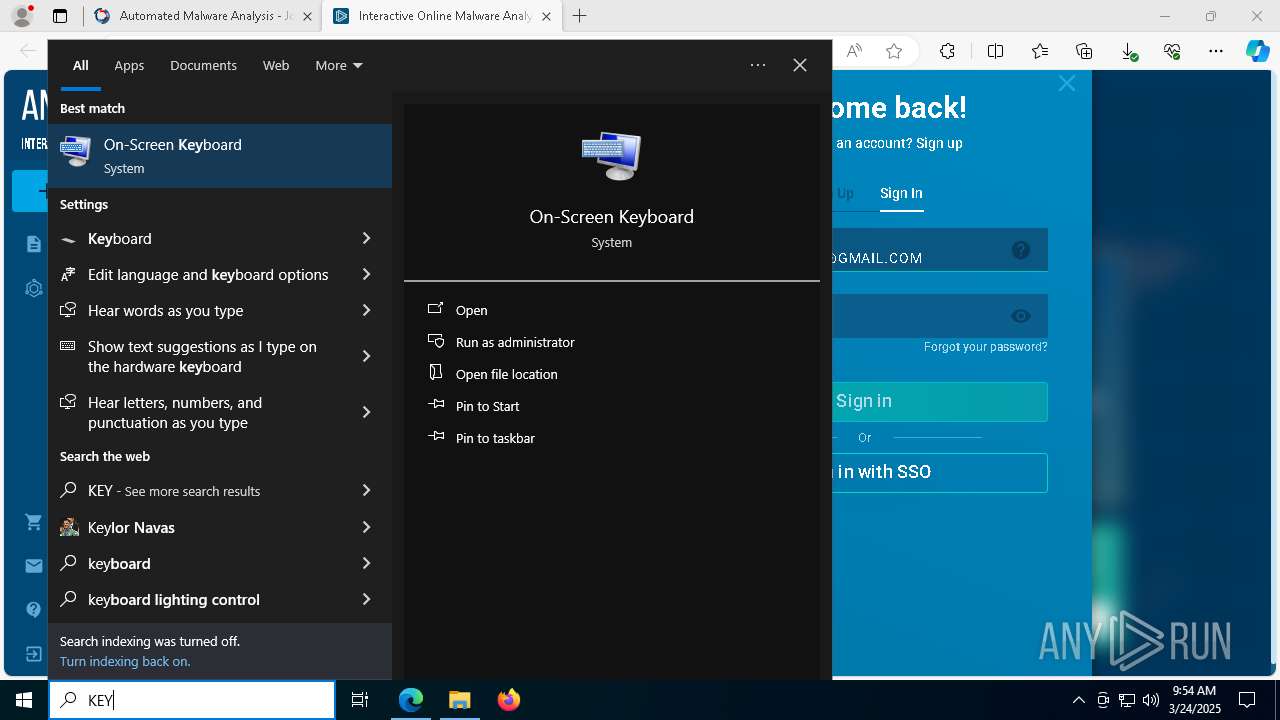Image resolution: width=1280 pixels, height=720 pixels.
Task: Expand Keylor Navas web result arrow
Action: pyautogui.click(x=366, y=528)
